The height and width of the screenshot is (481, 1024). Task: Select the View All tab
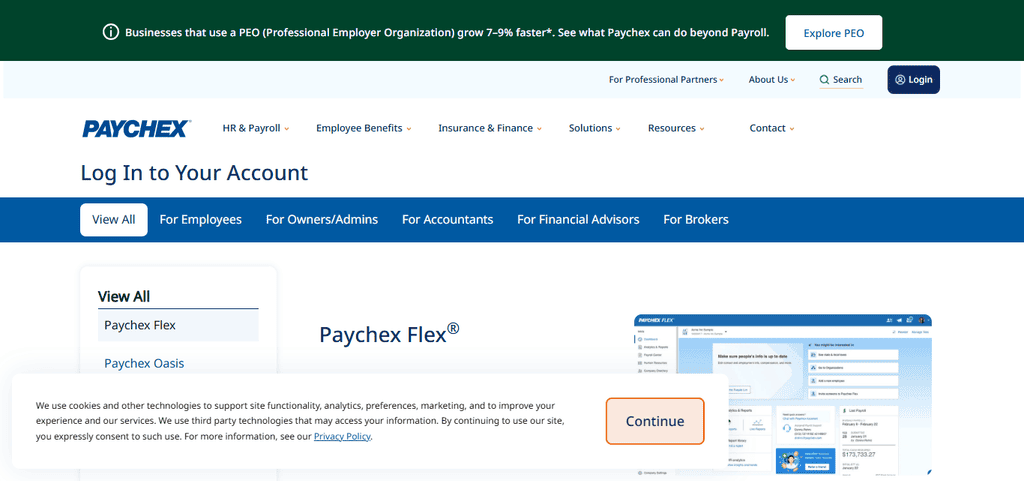[114, 220]
